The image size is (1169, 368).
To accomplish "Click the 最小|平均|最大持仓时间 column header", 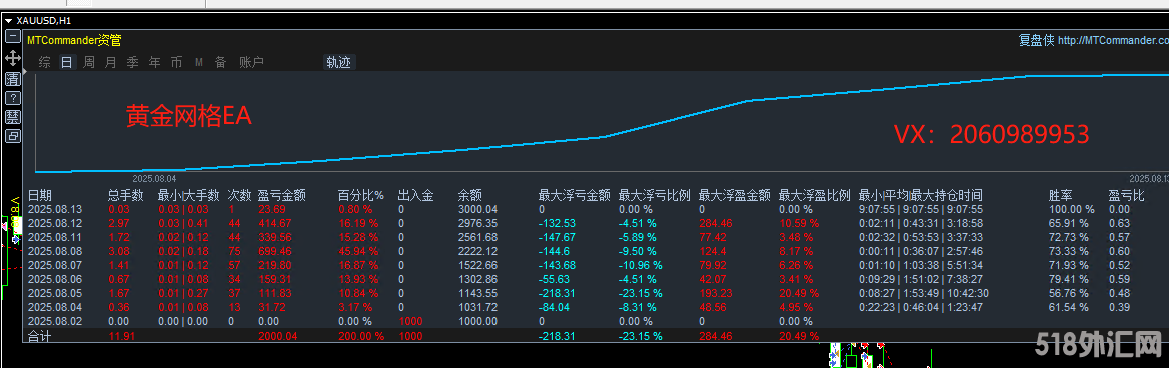I will 921,196.
